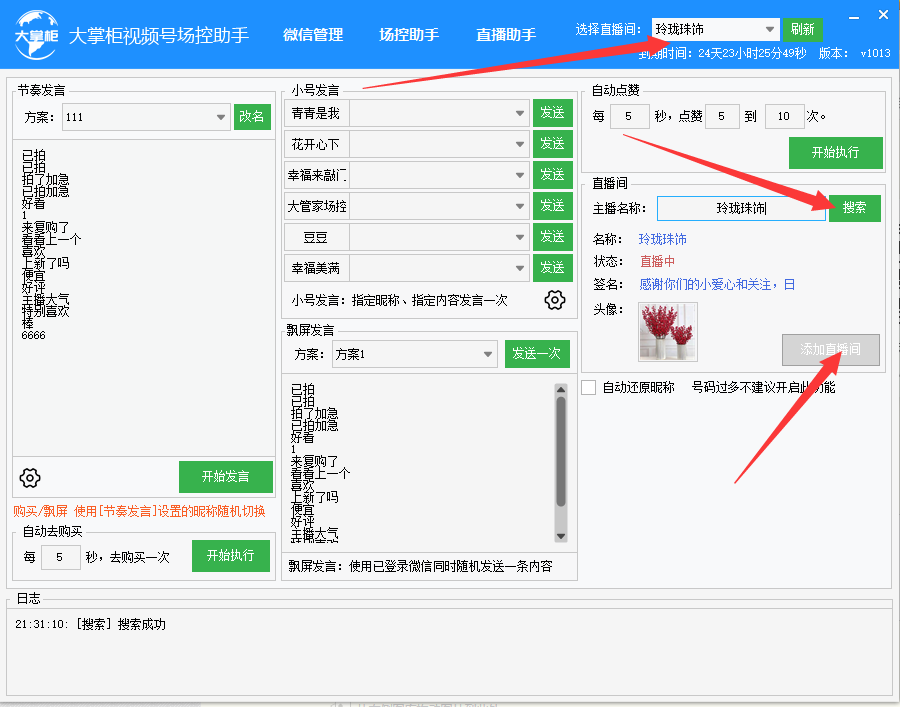Open gear settings under 节奏发言 panel

click(x=30, y=477)
